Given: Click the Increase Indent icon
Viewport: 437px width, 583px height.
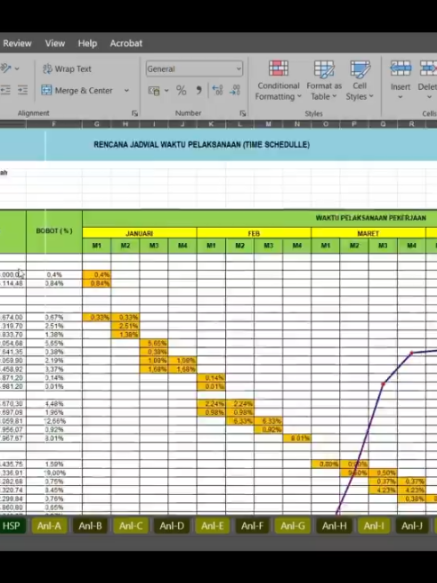Looking at the screenshot, I should pos(22,90).
